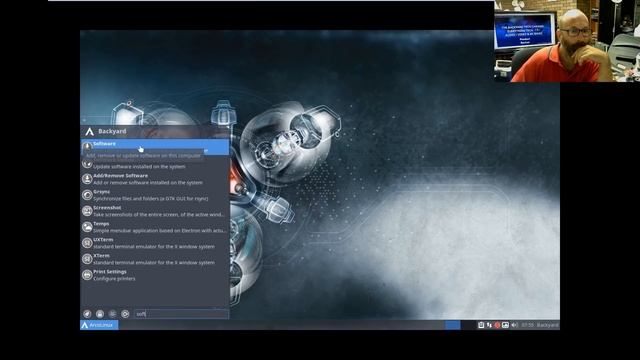
Task: Click the panel clock
Action: point(527,325)
